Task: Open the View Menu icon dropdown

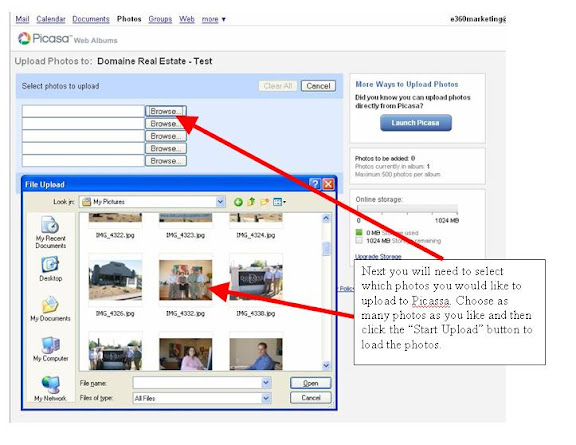Action: click(x=279, y=202)
